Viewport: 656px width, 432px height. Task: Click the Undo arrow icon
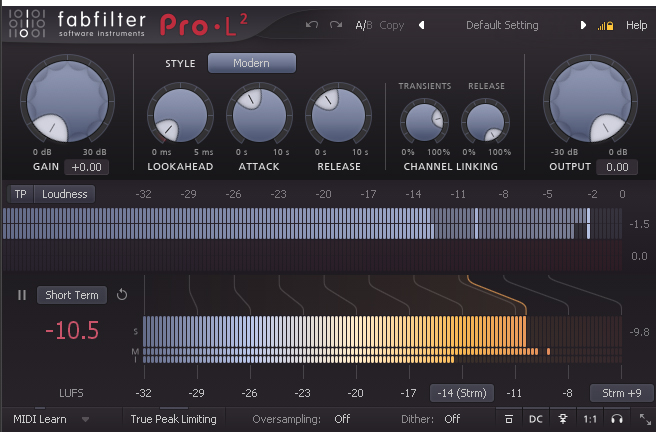pyautogui.click(x=311, y=25)
